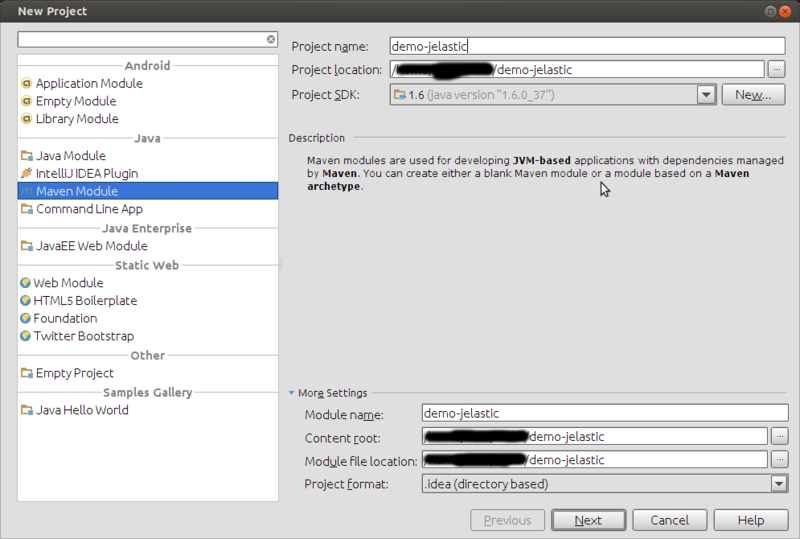Click into the Module name field
The height and width of the screenshot is (539, 800).
click(605, 413)
